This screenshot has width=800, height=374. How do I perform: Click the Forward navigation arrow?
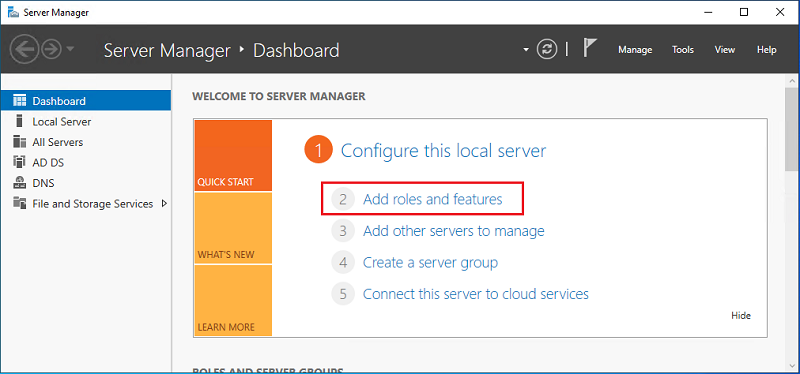click(x=52, y=49)
